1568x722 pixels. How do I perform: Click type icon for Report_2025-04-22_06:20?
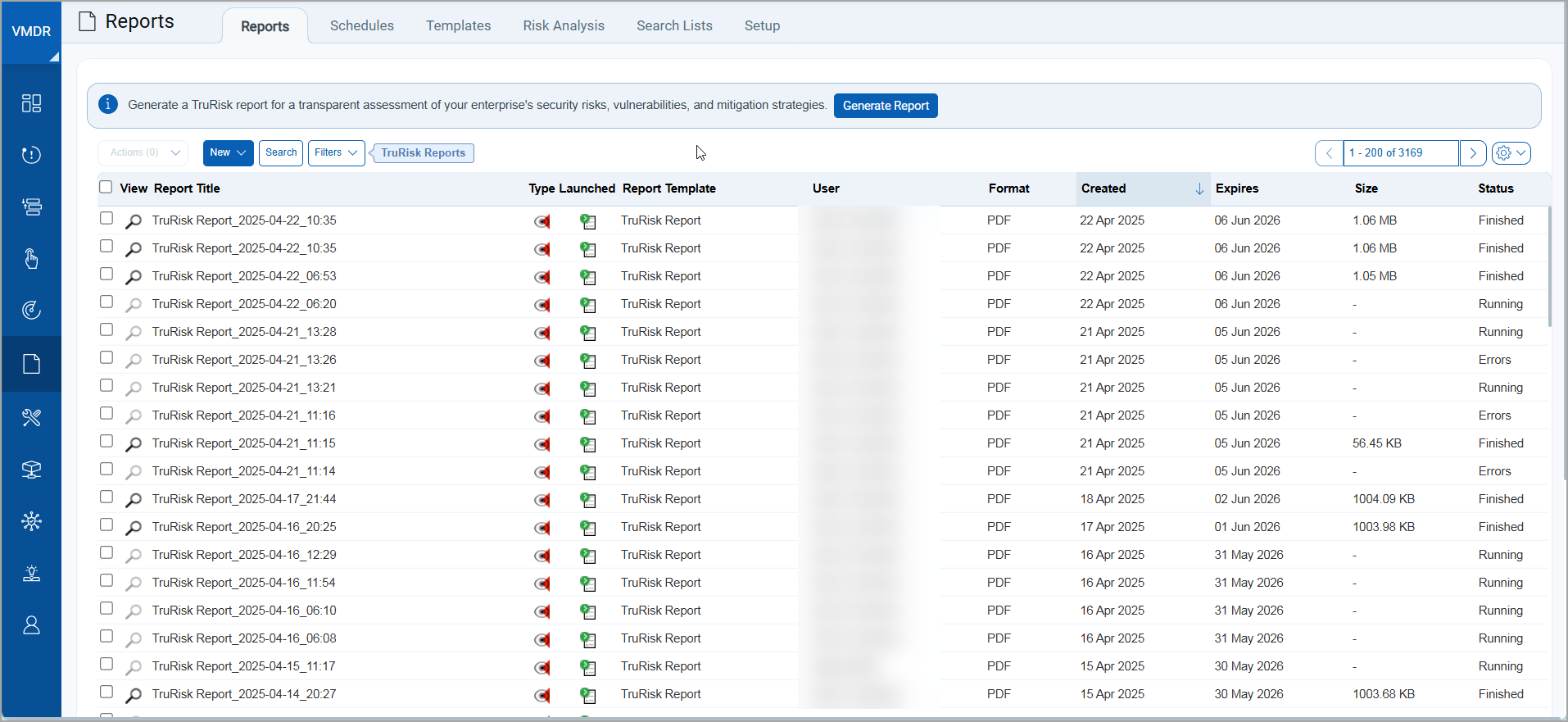pos(542,305)
